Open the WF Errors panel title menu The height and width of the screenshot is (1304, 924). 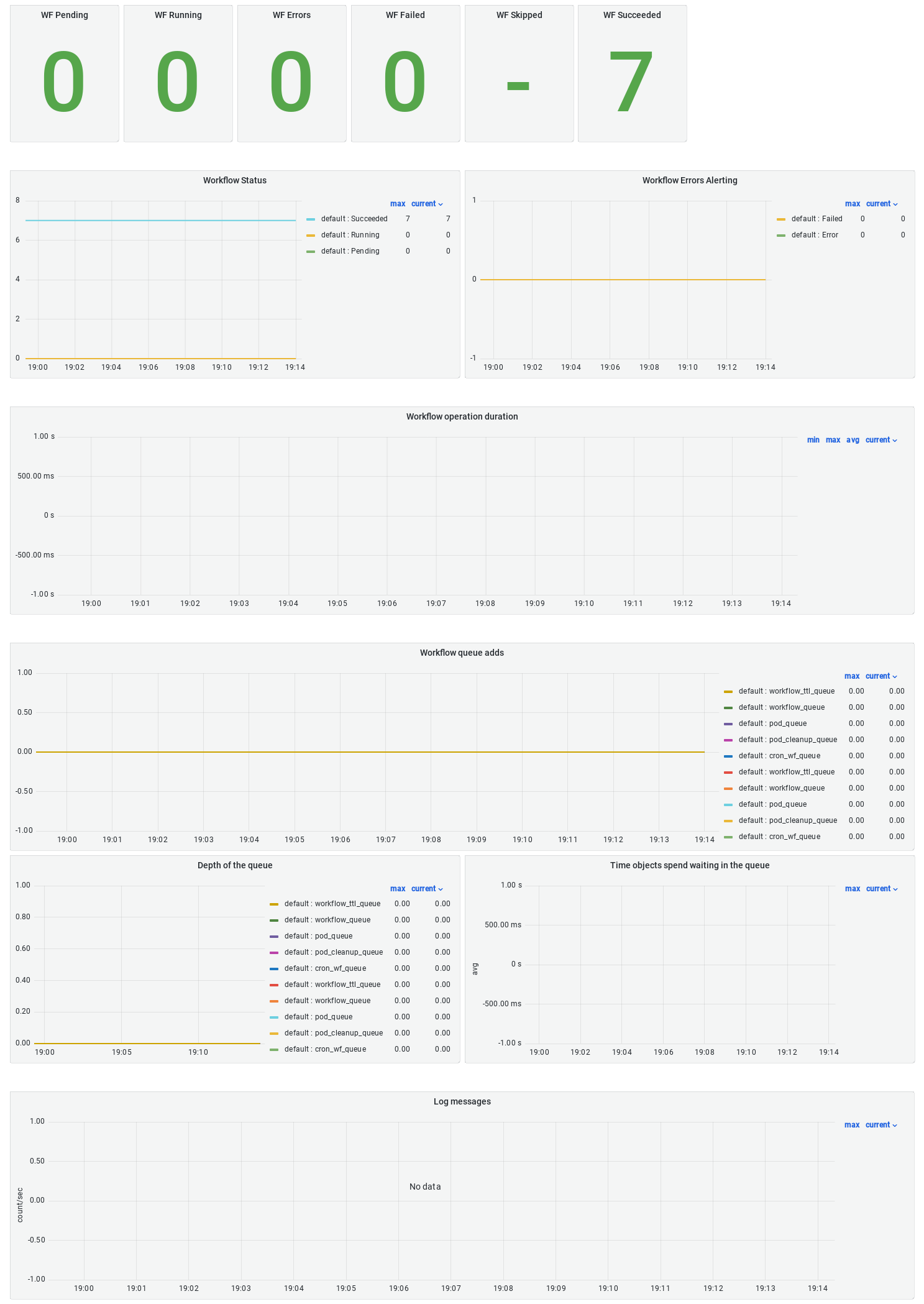point(291,15)
